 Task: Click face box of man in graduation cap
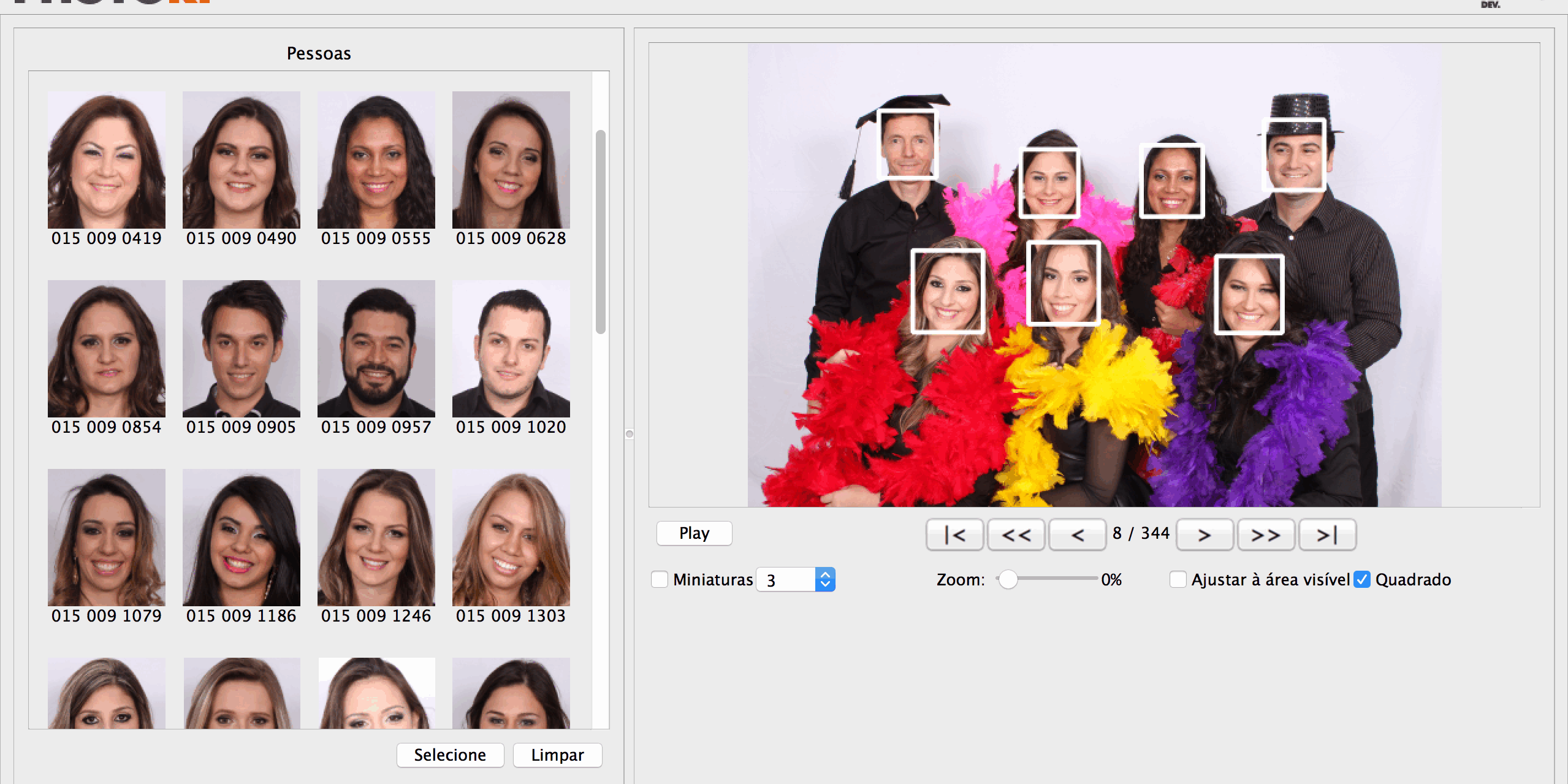tap(908, 145)
